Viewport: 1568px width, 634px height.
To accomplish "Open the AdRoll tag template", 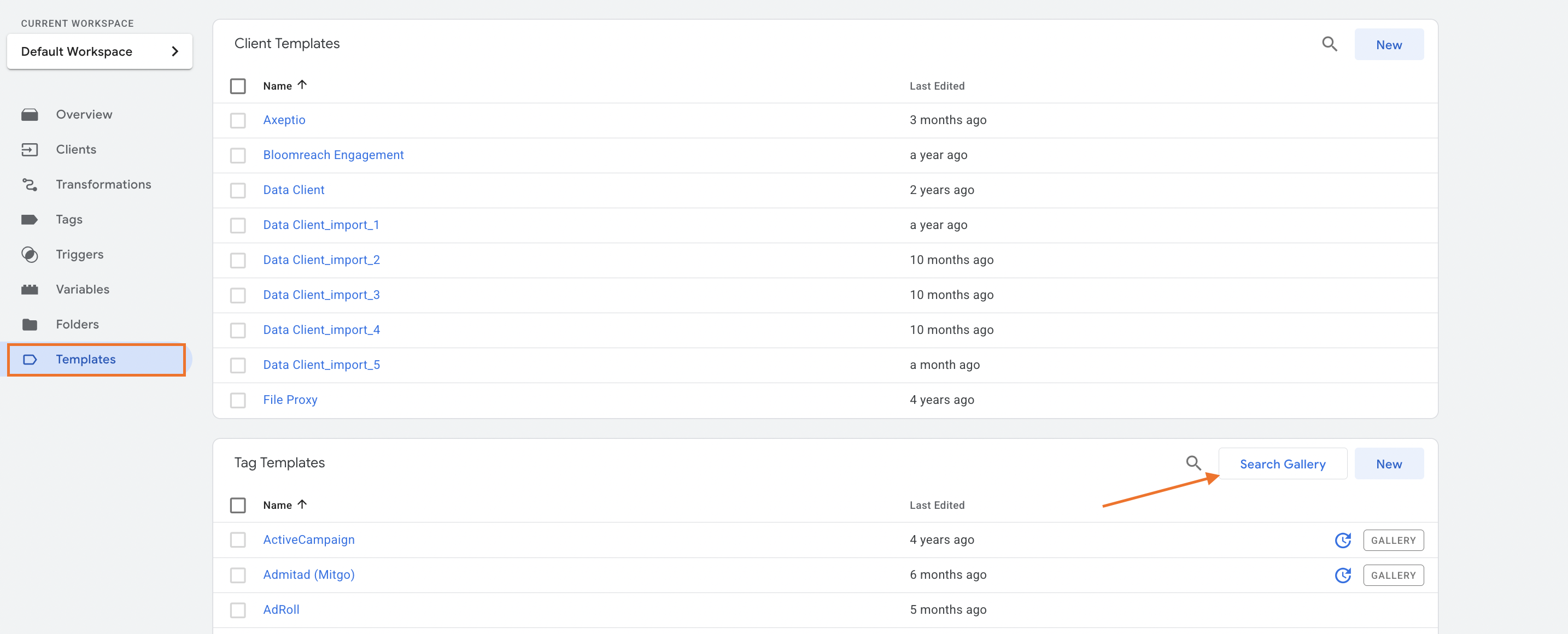I will click(x=281, y=609).
